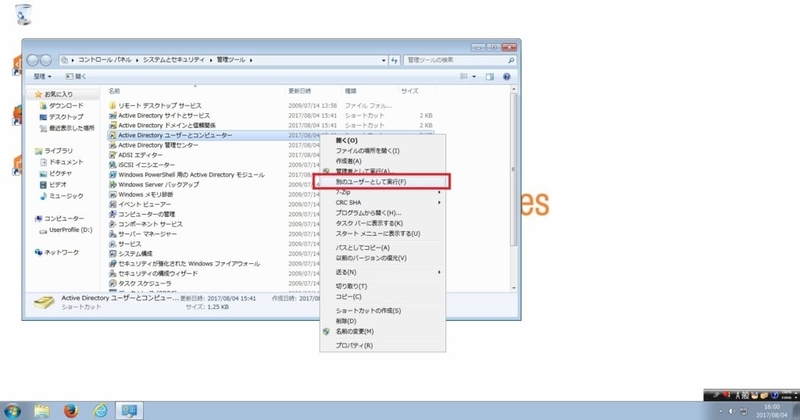Open the view options dropdown arrow
The width and height of the screenshot is (800, 420).
(474, 77)
